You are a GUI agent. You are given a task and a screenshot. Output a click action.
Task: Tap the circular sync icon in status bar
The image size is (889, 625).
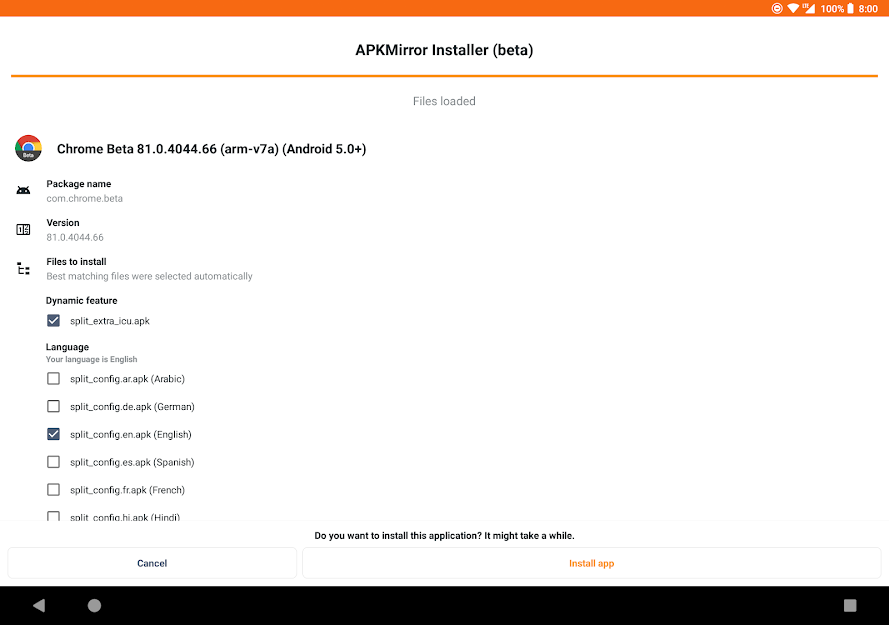click(x=777, y=9)
